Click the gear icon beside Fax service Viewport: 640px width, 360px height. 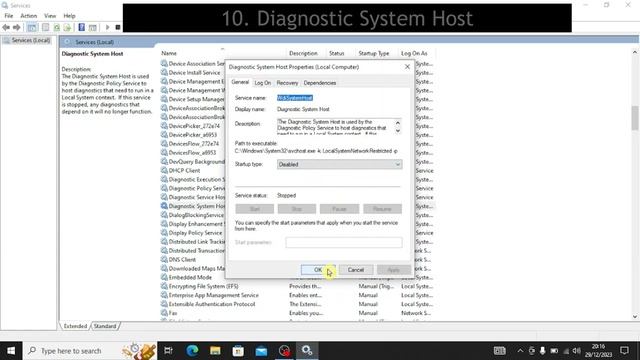point(164,313)
